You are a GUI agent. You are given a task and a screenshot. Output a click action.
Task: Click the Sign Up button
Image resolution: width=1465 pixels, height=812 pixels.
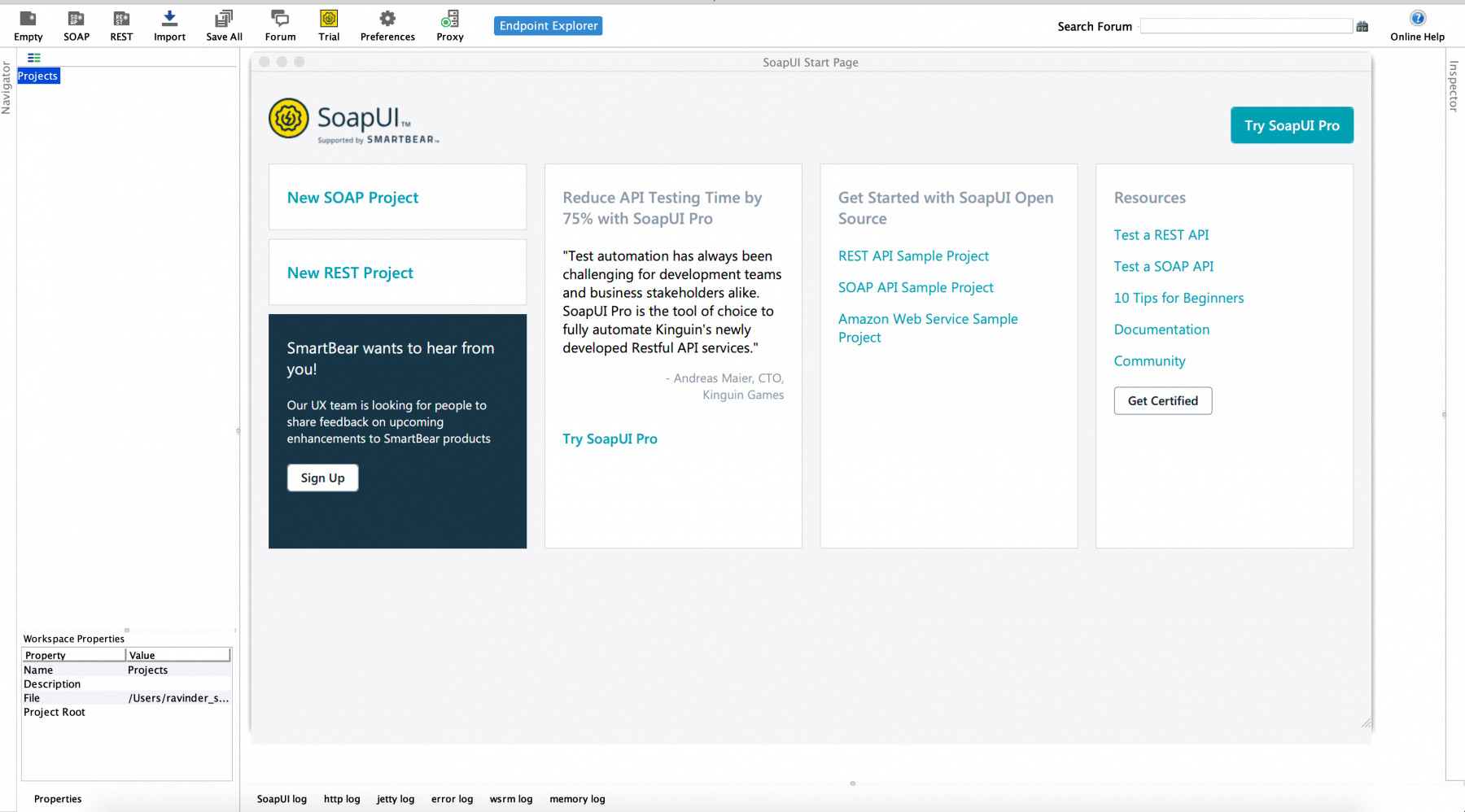322,478
